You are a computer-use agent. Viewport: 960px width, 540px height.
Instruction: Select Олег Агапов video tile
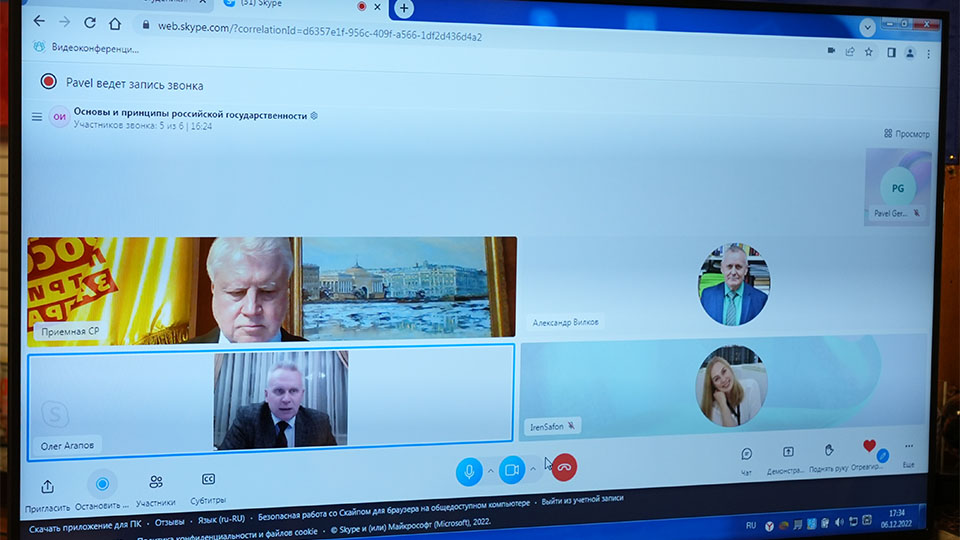coord(271,400)
